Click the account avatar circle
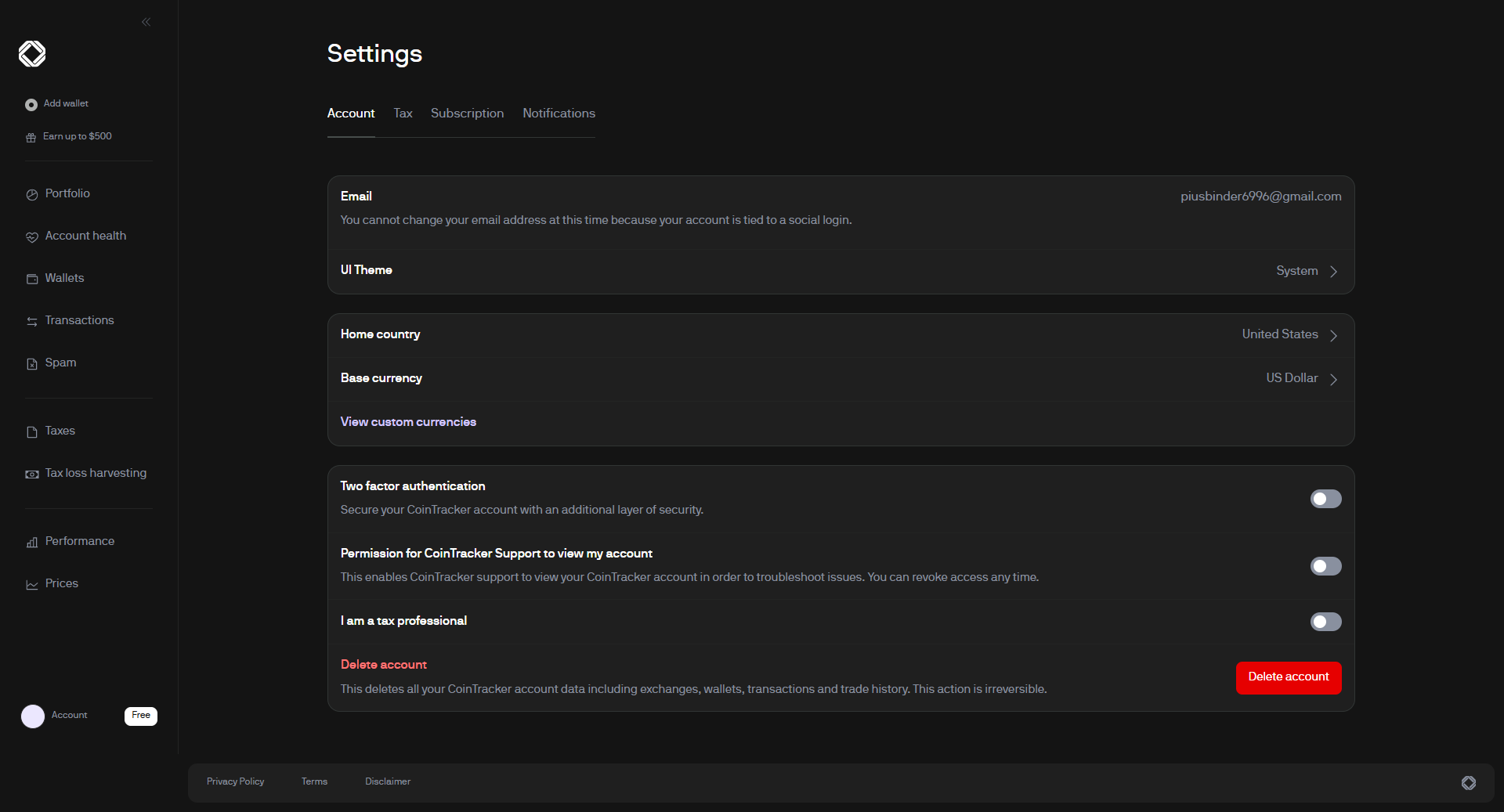This screenshot has height=812, width=1504. (33, 716)
